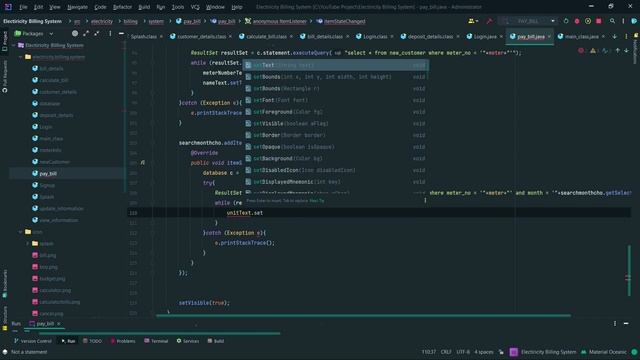Open the Navigate menu

point(77,7)
